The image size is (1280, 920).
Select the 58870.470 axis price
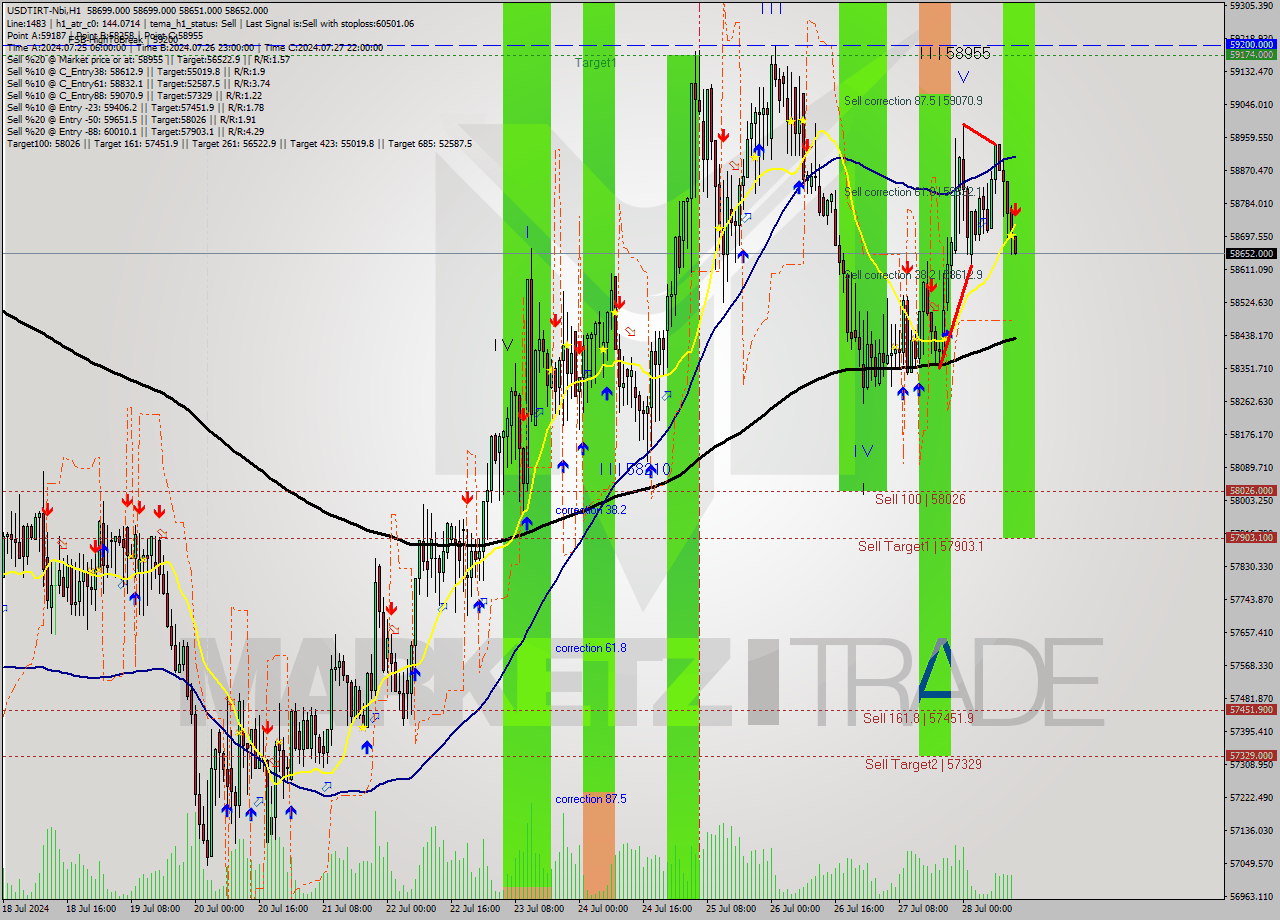click(x=1251, y=170)
